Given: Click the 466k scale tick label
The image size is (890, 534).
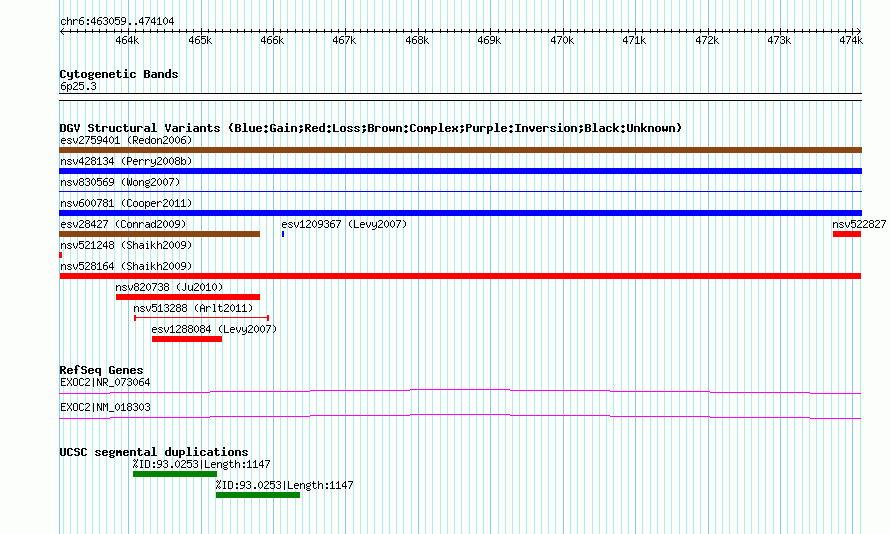Looking at the screenshot, I should pyautogui.click(x=272, y=40).
